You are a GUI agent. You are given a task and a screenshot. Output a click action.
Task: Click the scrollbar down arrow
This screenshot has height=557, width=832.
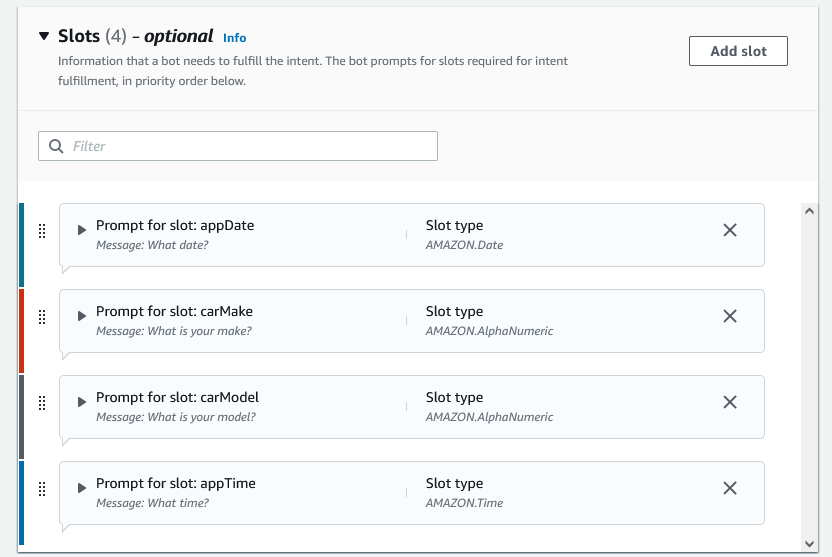pyautogui.click(x=809, y=544)
